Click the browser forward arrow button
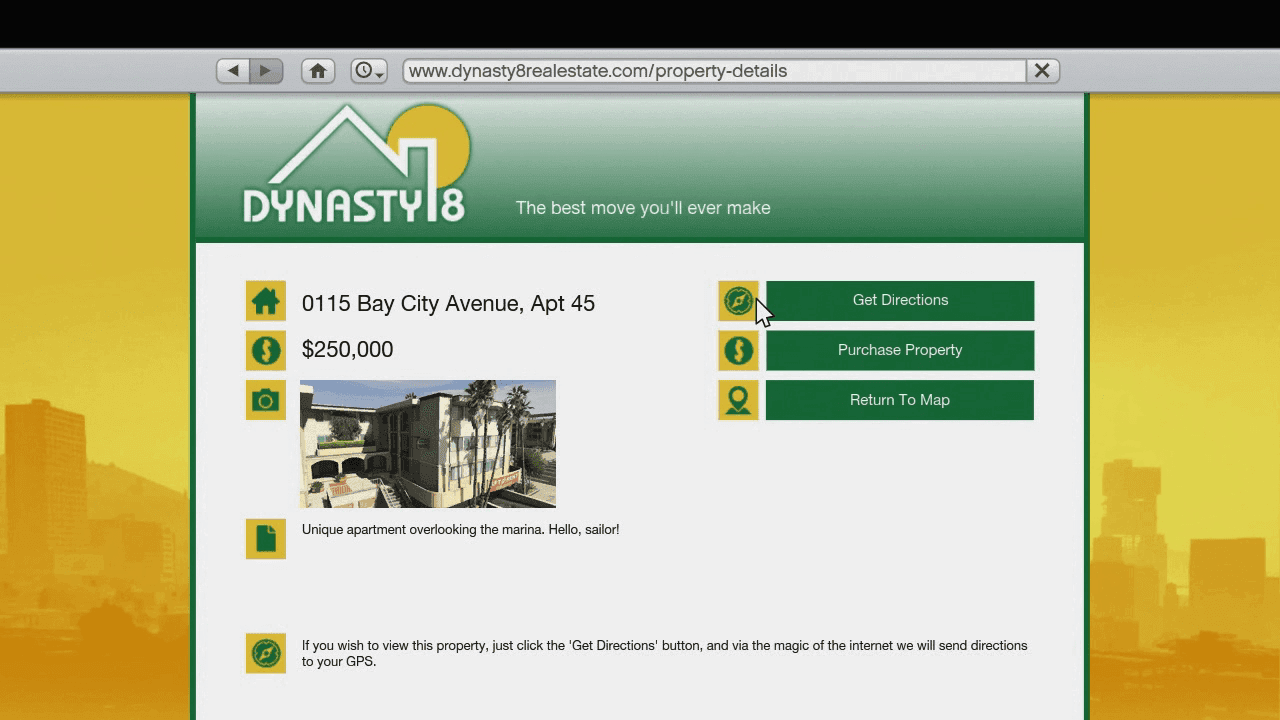1280x720 pixels. pos(266,71)
